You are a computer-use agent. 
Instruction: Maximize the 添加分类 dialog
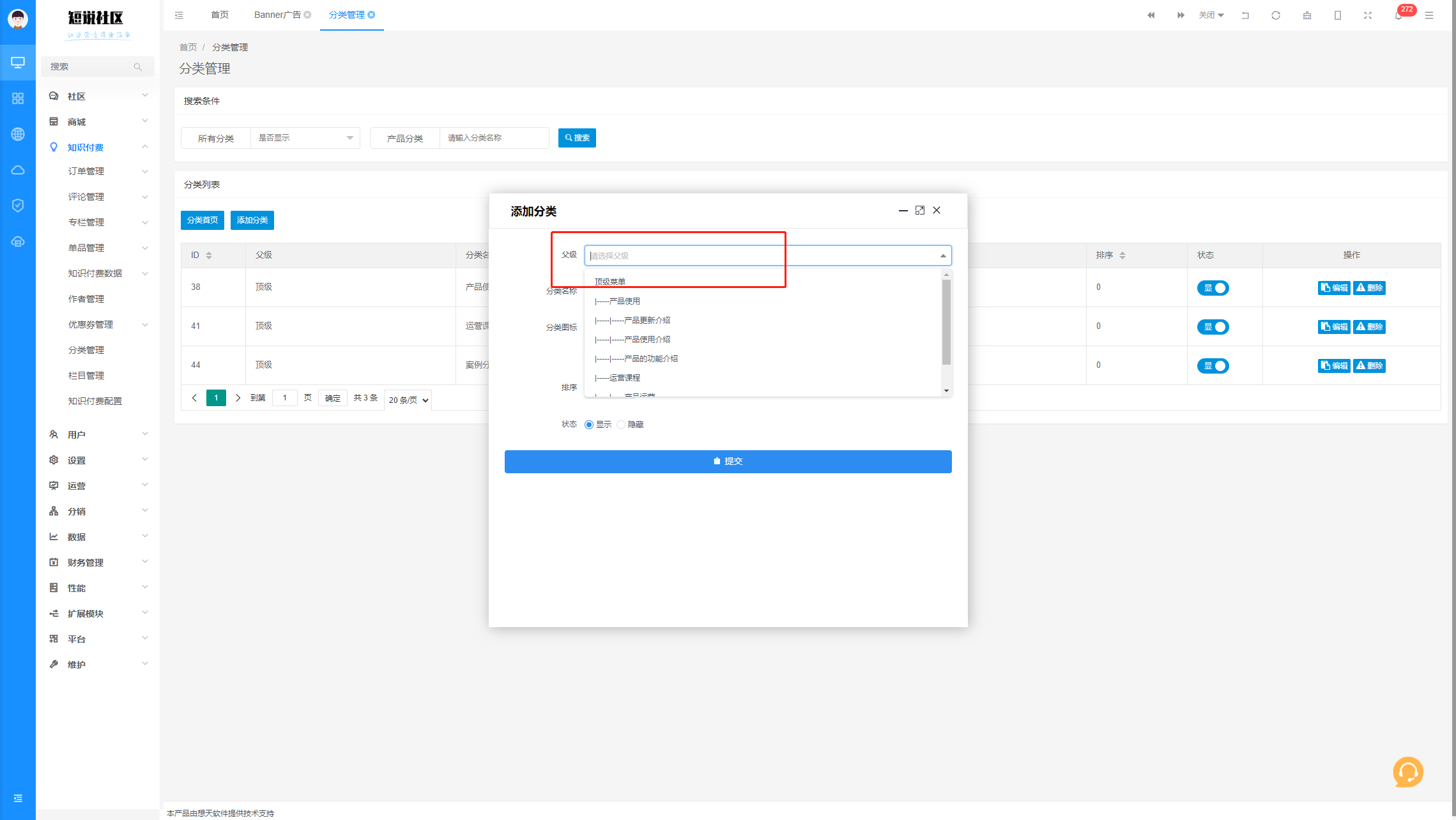[920, 211]
